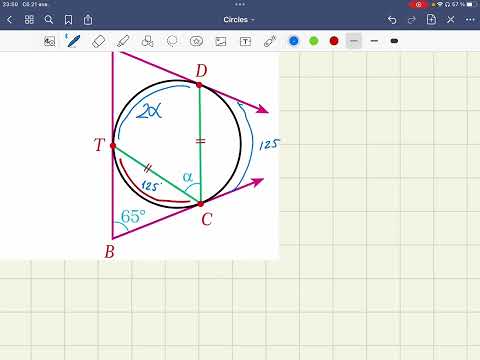Bookmark this page

coord(68,20)
